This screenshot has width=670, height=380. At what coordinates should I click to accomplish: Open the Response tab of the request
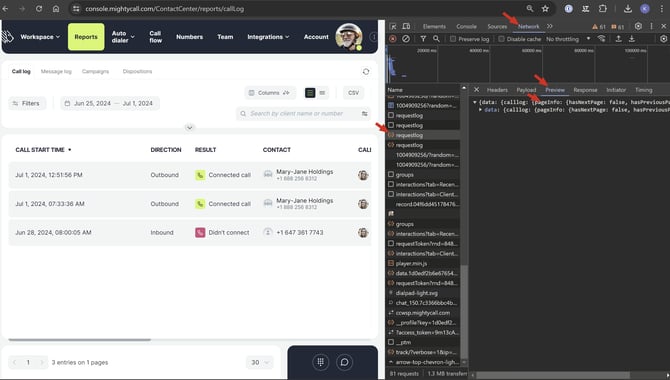click(x=585, y=90)
